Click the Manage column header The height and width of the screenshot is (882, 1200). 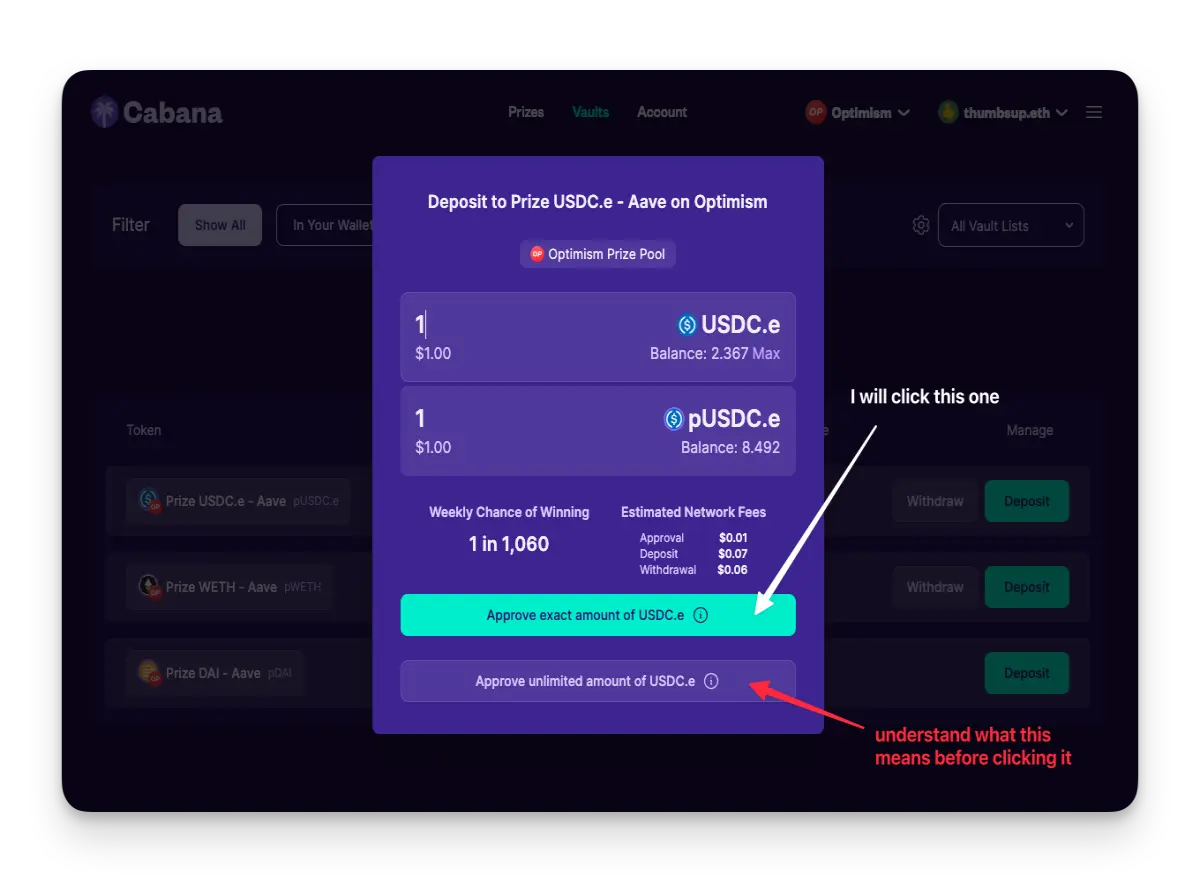click(x=1030, y=430)
